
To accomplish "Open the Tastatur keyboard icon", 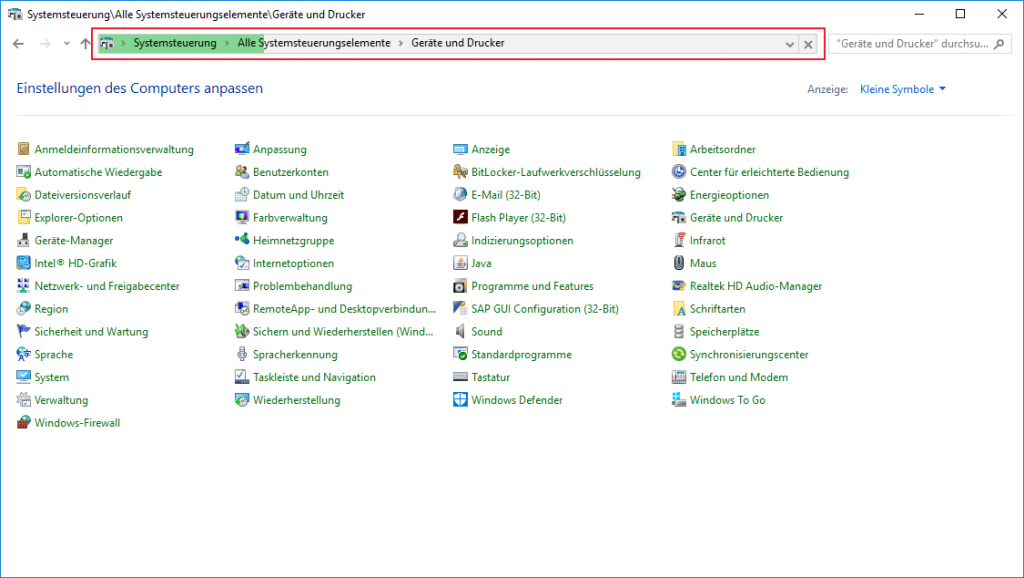I will (x=460, y=377).
